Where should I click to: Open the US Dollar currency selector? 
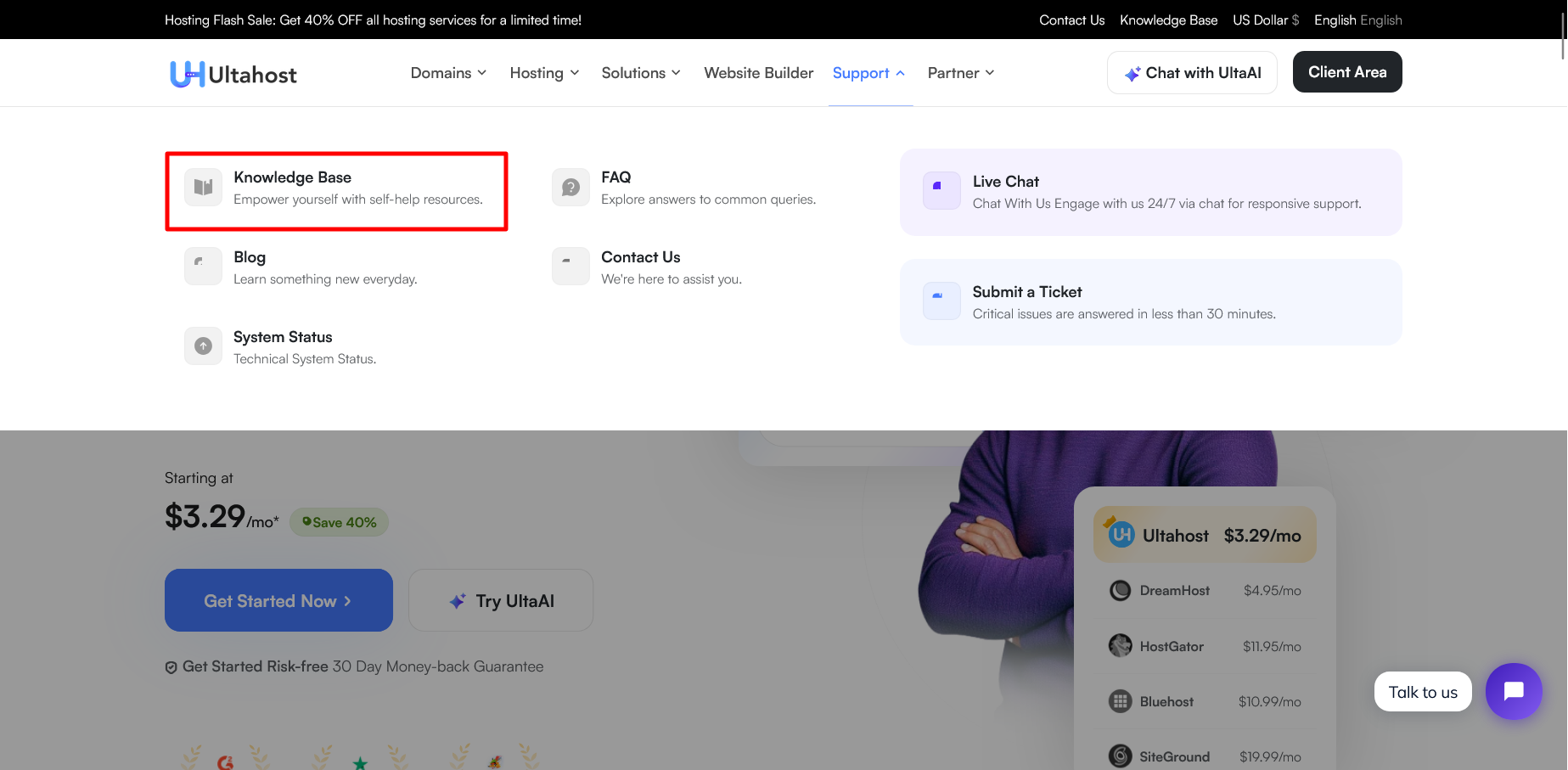(1266, 20)
